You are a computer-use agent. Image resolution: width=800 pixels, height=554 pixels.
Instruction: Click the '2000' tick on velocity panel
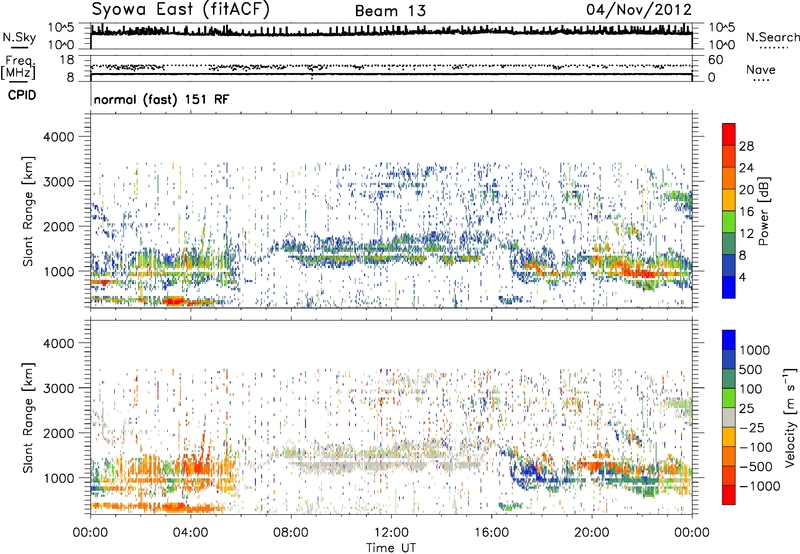[59, 433]
